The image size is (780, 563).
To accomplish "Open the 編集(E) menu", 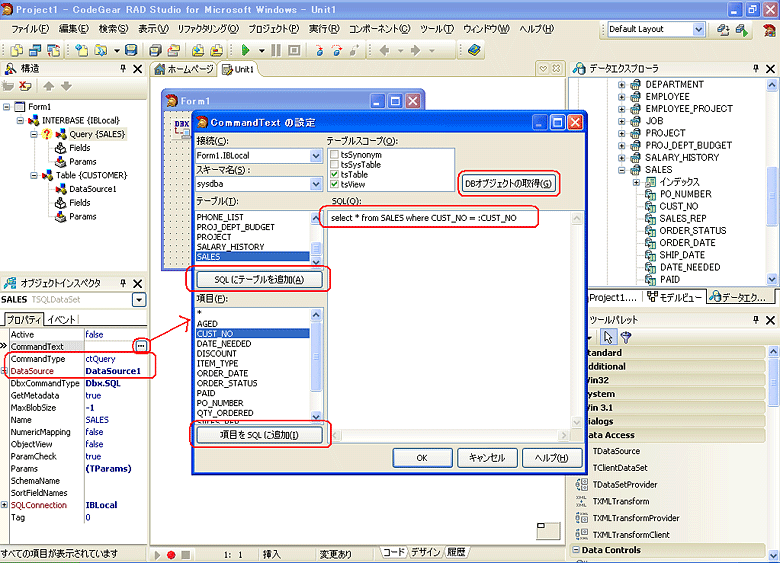I will 74,29.
